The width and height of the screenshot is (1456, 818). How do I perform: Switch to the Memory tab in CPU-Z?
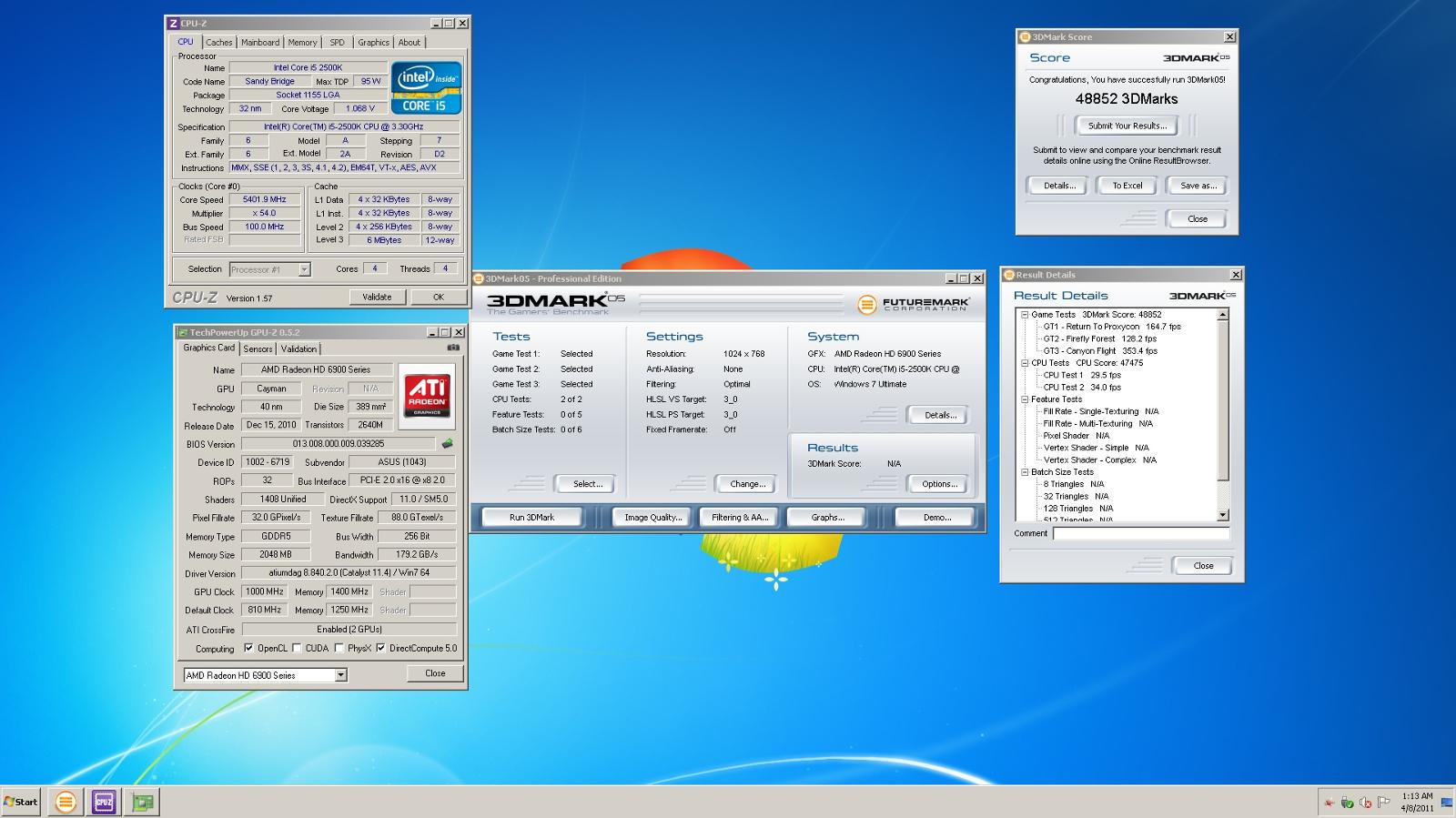tap(303, 43)
